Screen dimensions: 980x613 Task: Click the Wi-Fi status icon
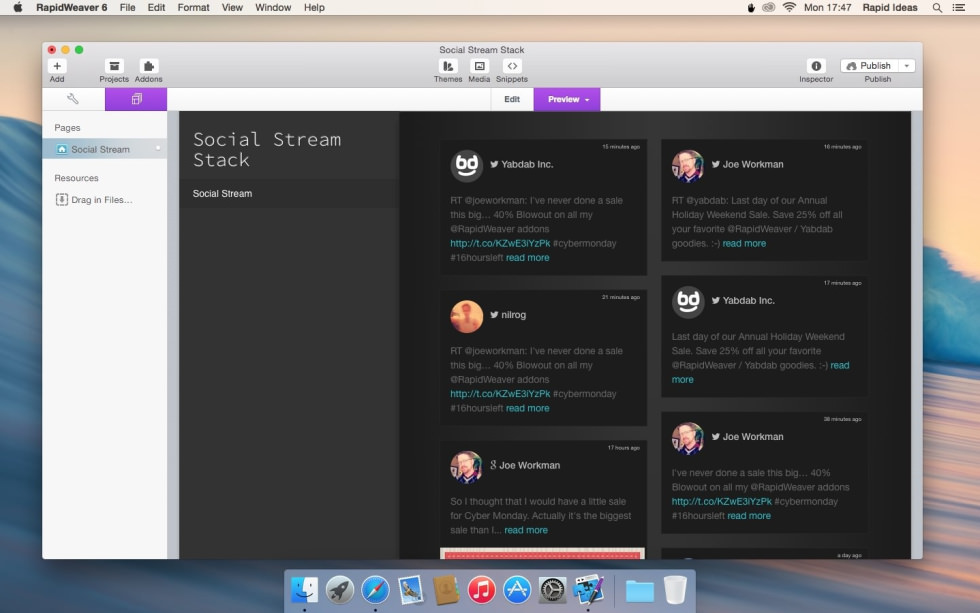click(789, 7)
